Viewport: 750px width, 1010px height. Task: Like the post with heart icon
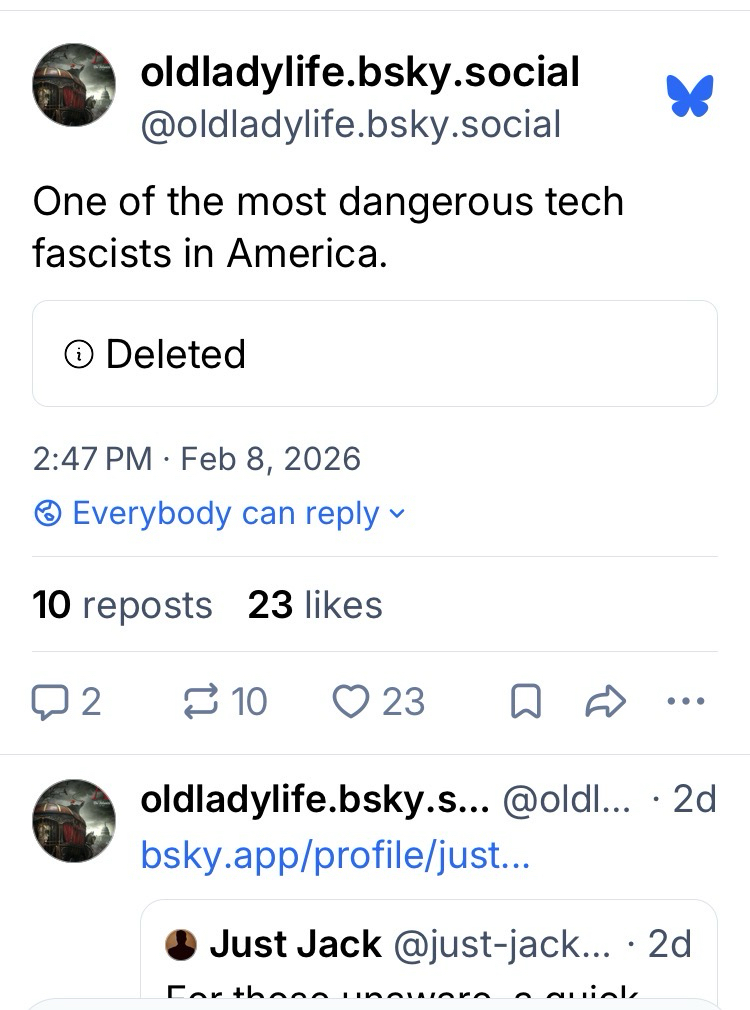pos(350,702)
